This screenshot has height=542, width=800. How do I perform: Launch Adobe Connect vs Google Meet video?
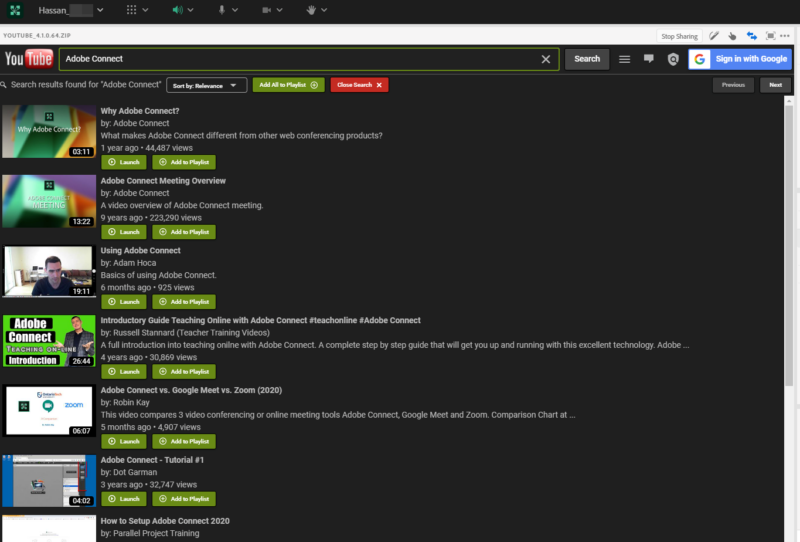(124, 441)
